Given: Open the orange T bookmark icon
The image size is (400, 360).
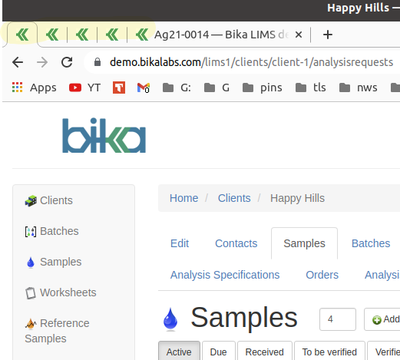Looking at the screenshot, I should click(x=119, y=88).
